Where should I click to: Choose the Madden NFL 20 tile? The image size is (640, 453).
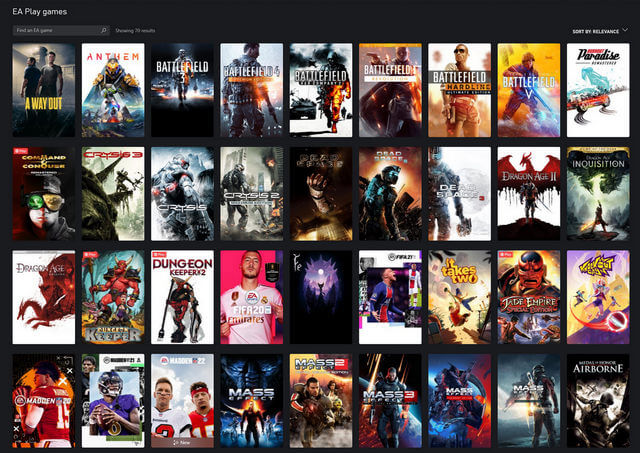44,401
